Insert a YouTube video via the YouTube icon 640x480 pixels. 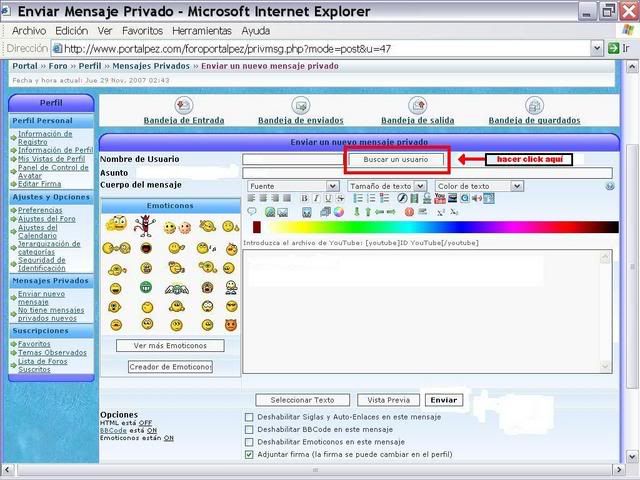440,198
